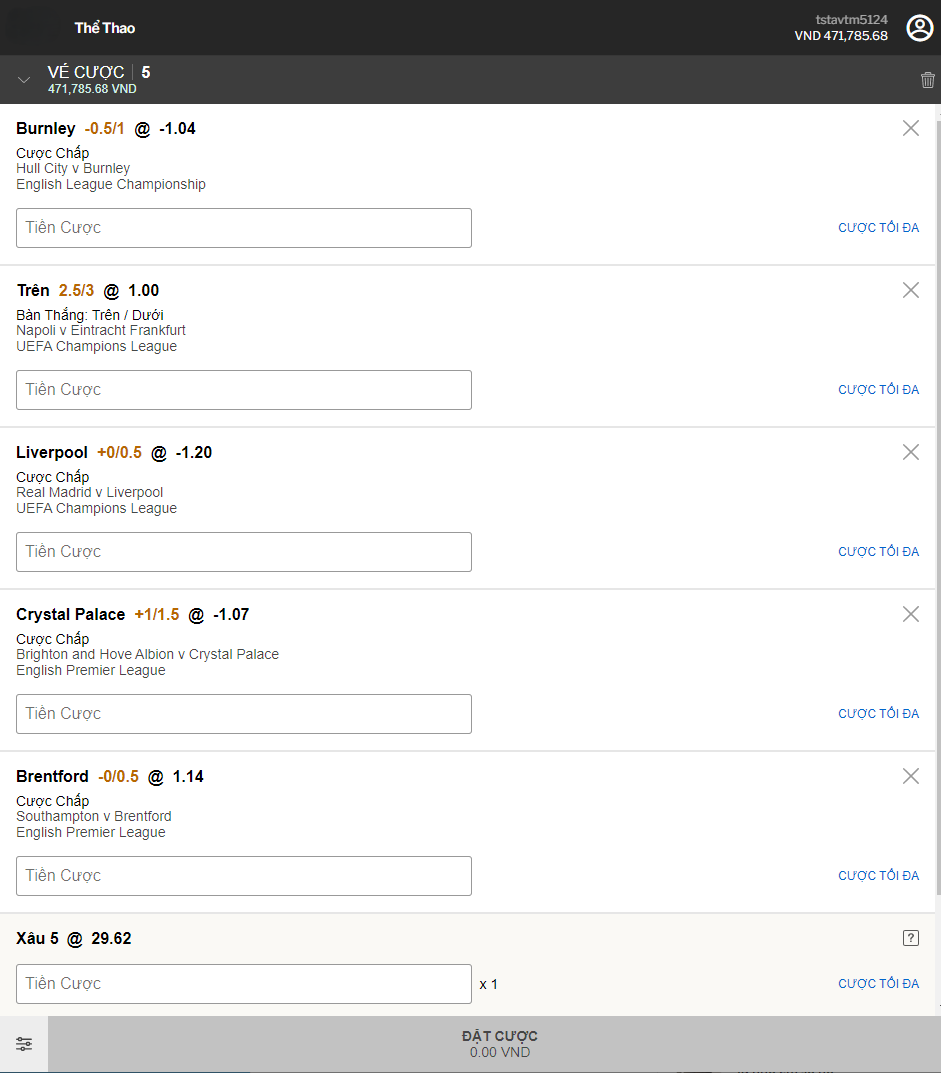Click the English League Championship label

tap(111, 185)
